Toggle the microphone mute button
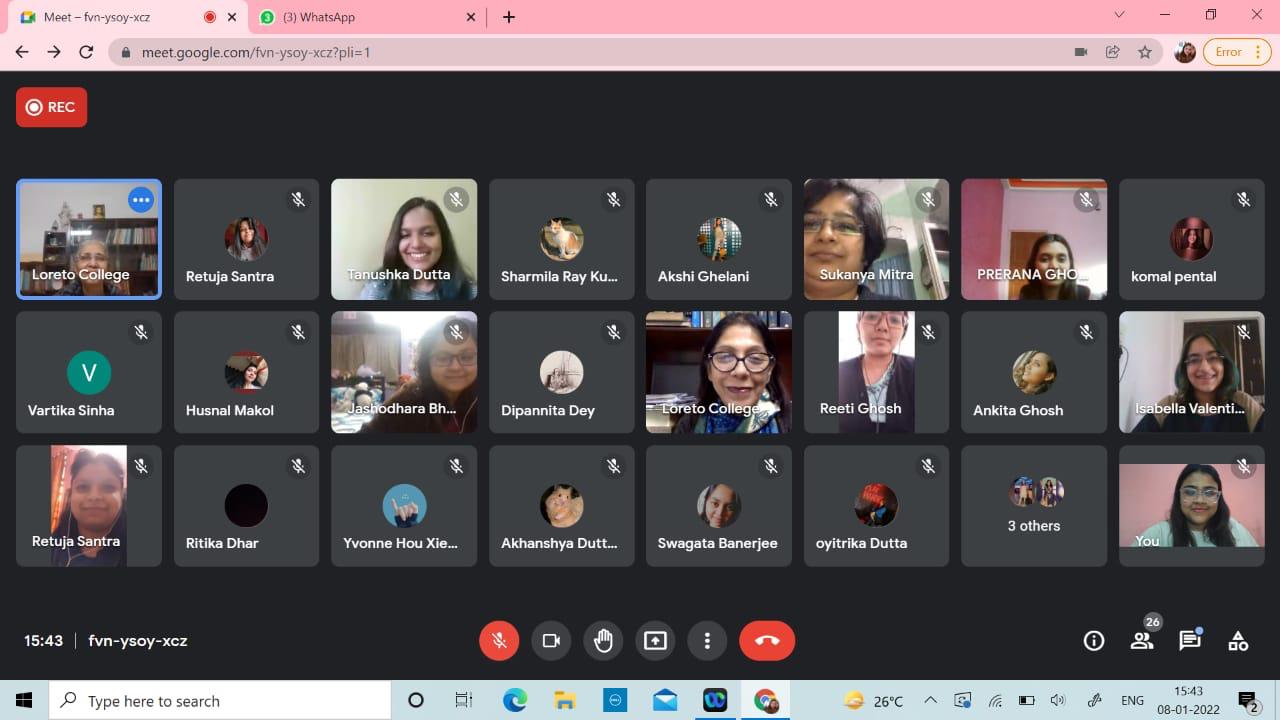 [x=499, y=641]
